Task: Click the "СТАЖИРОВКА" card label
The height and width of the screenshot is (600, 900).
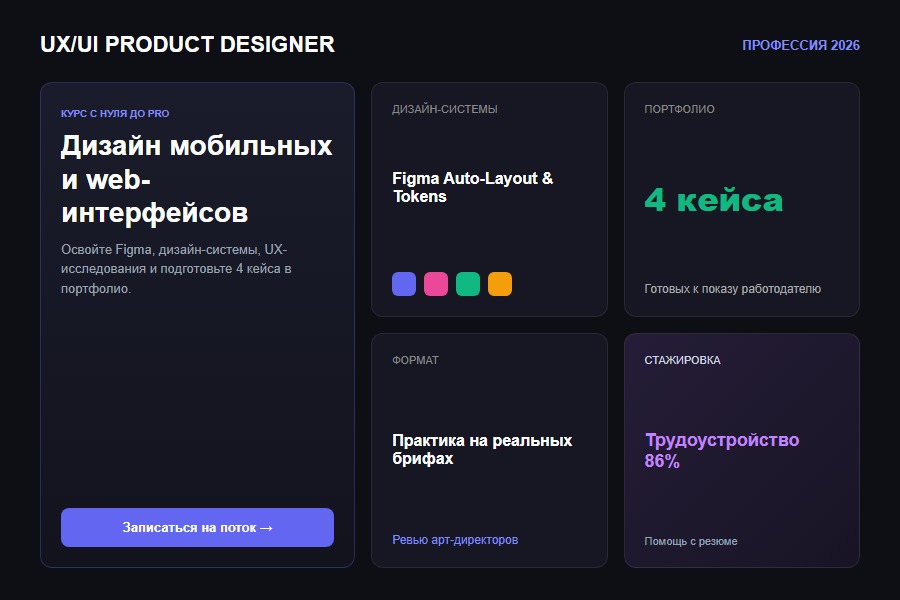Action: point(682,360)
